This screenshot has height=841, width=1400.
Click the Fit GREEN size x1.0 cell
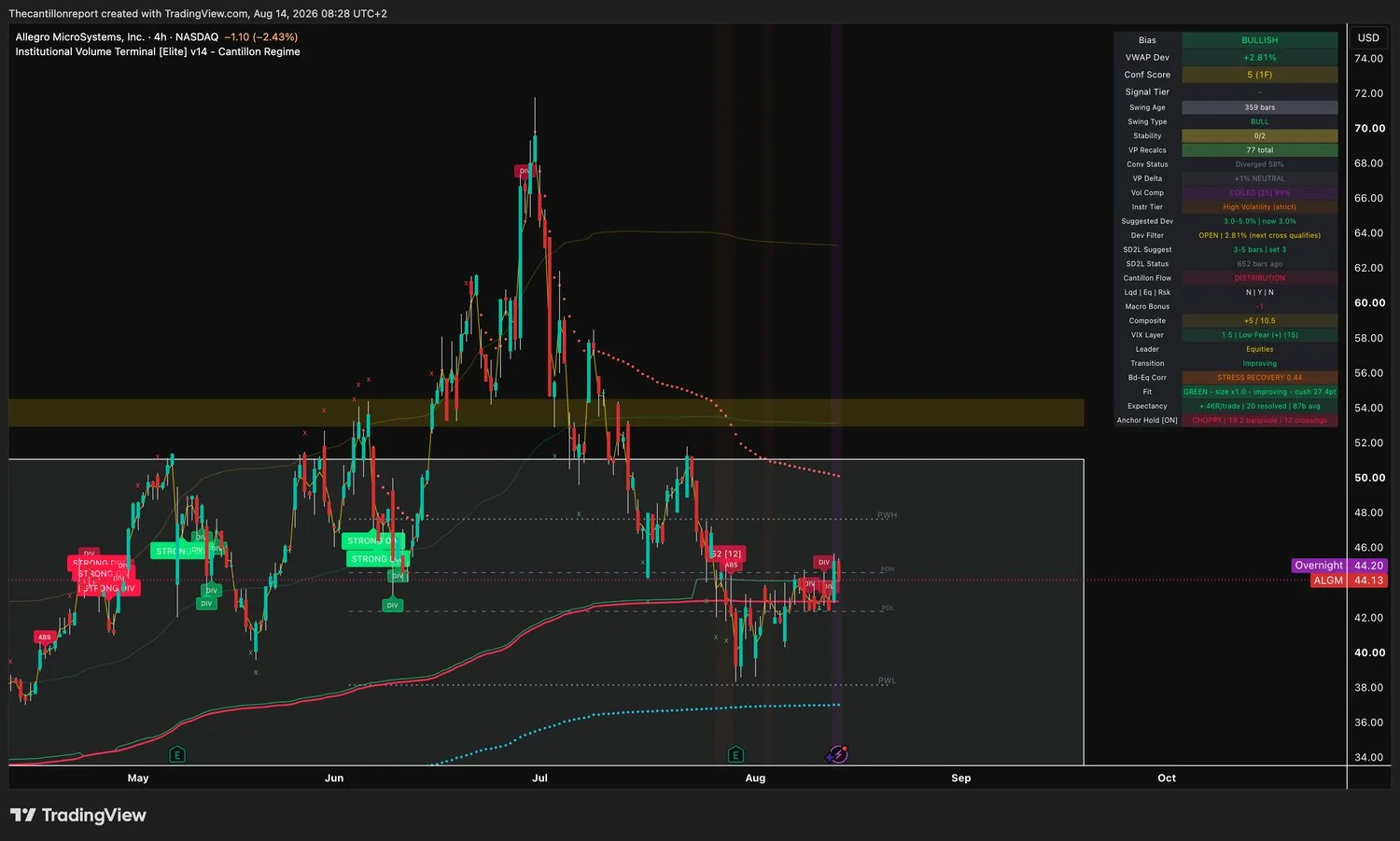[1259, 392]
